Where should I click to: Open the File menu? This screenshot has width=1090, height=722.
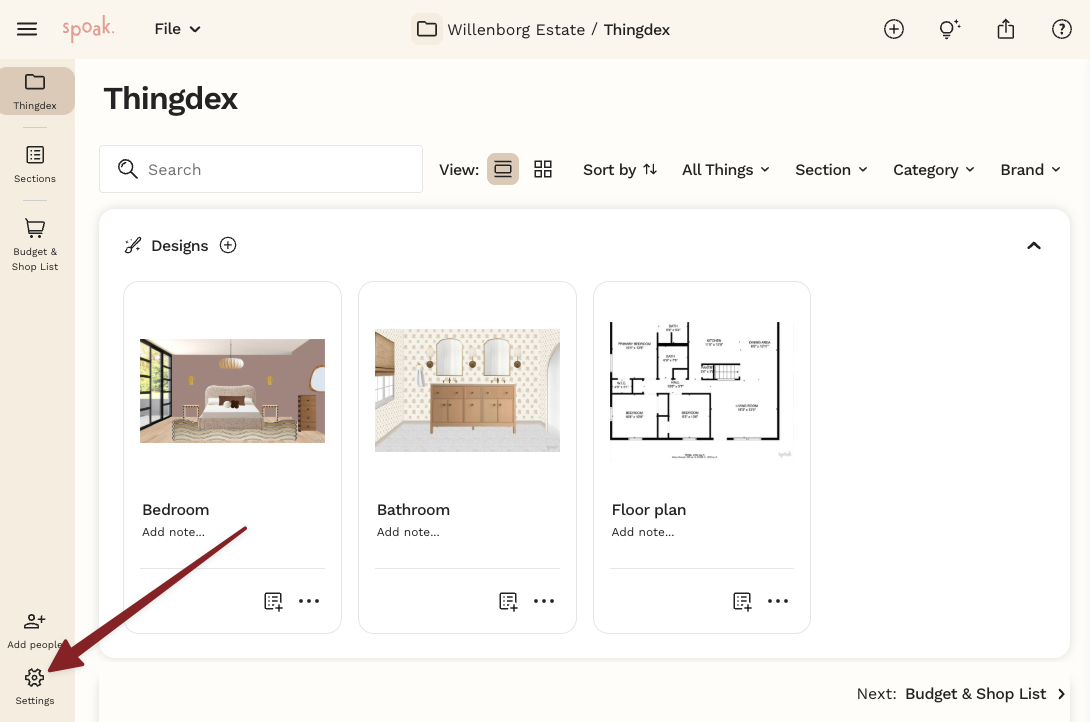[x=177, y=29]
